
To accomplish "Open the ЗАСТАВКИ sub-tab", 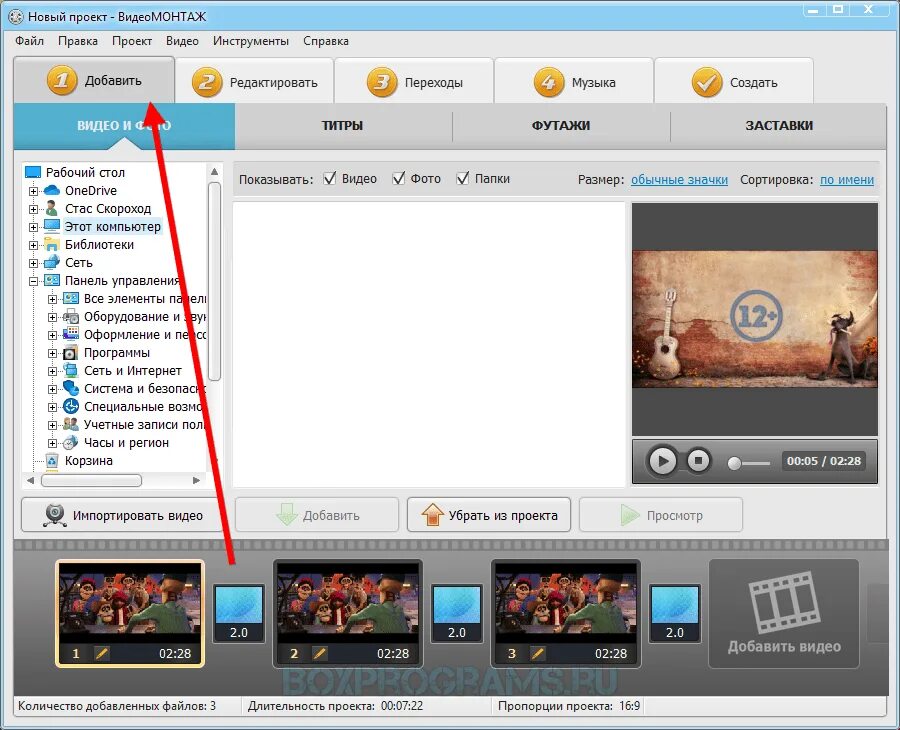I will (779, 126).
